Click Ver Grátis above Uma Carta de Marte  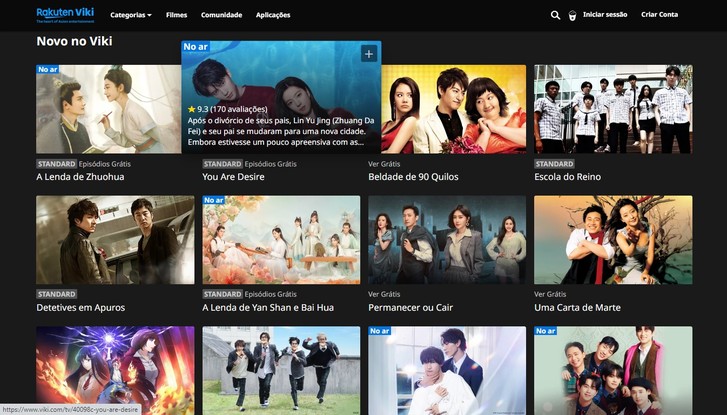click(x=550, y=294)
